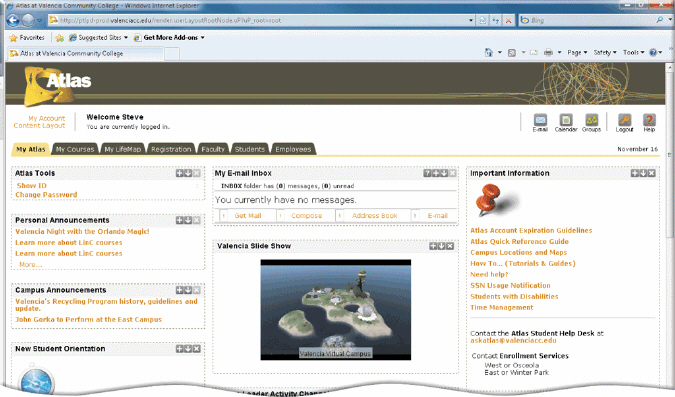The width and height of the screenshot is (675, 397).
Task: Click the Atlas logo
Action: [x=57, y=85]
